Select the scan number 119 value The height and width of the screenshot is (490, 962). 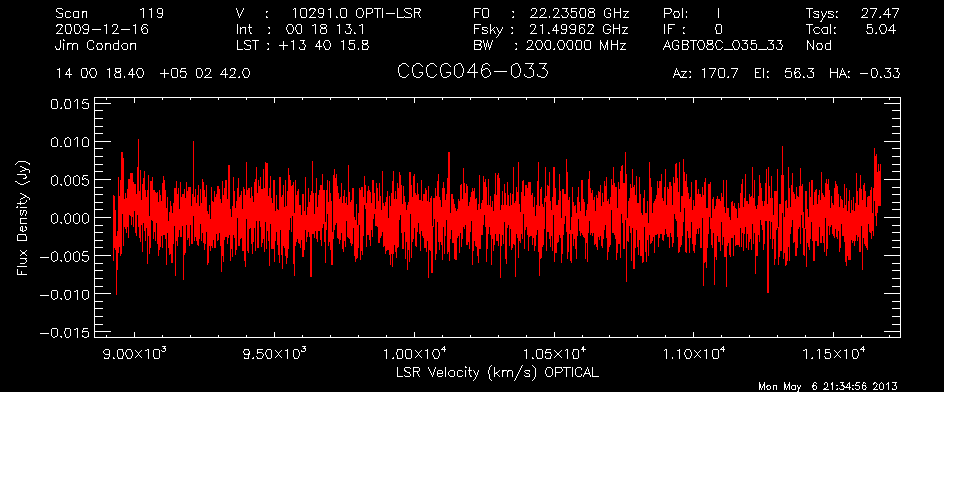click(150, 13)
